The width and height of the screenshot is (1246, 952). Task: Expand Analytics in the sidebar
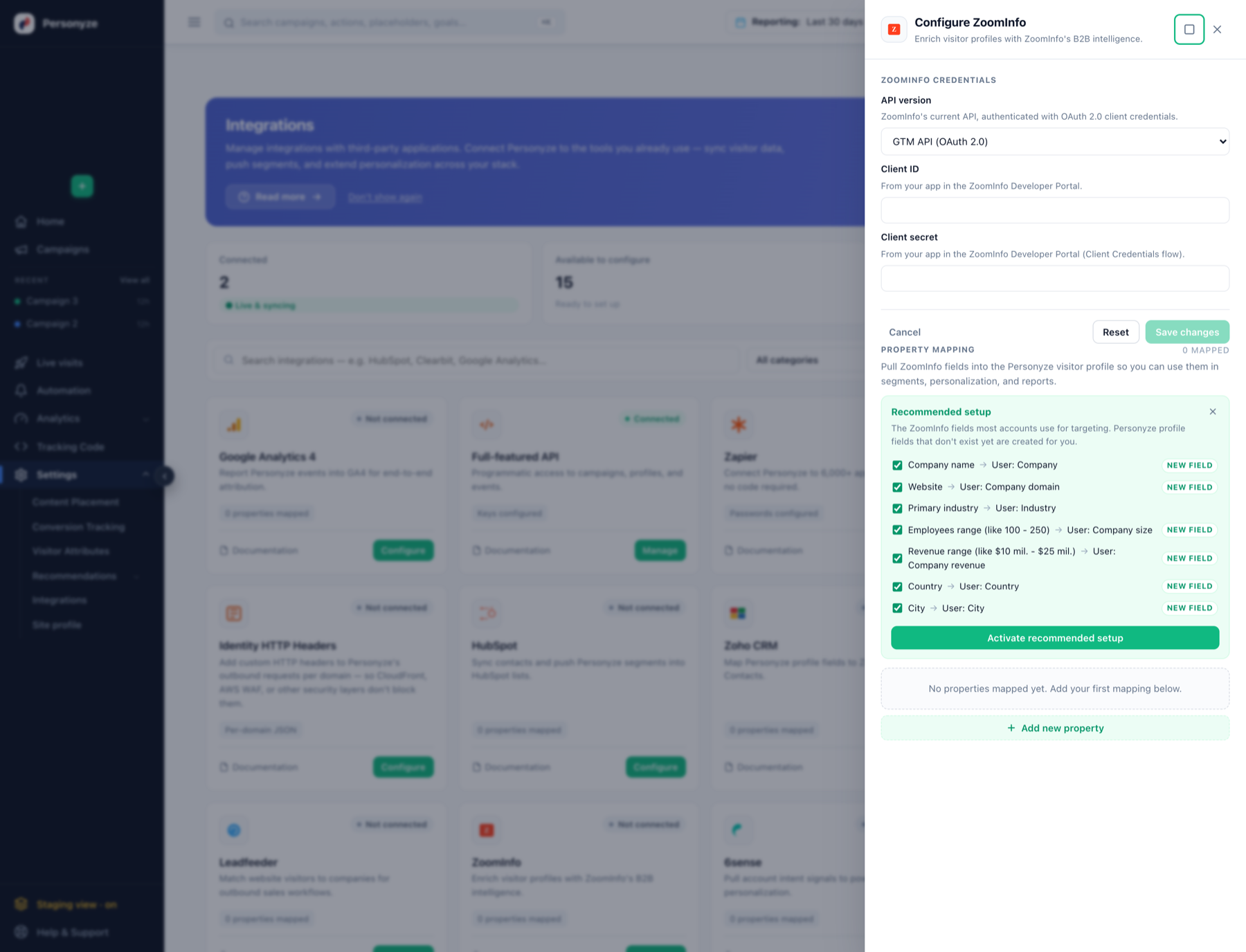tap(82, 419)
